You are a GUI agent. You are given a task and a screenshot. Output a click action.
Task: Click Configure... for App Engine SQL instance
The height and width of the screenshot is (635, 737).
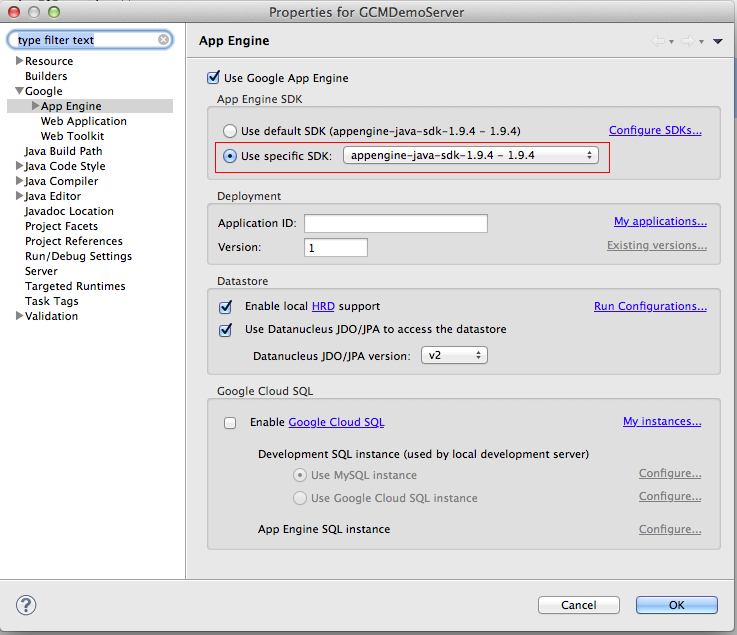[x=670, y=529]
